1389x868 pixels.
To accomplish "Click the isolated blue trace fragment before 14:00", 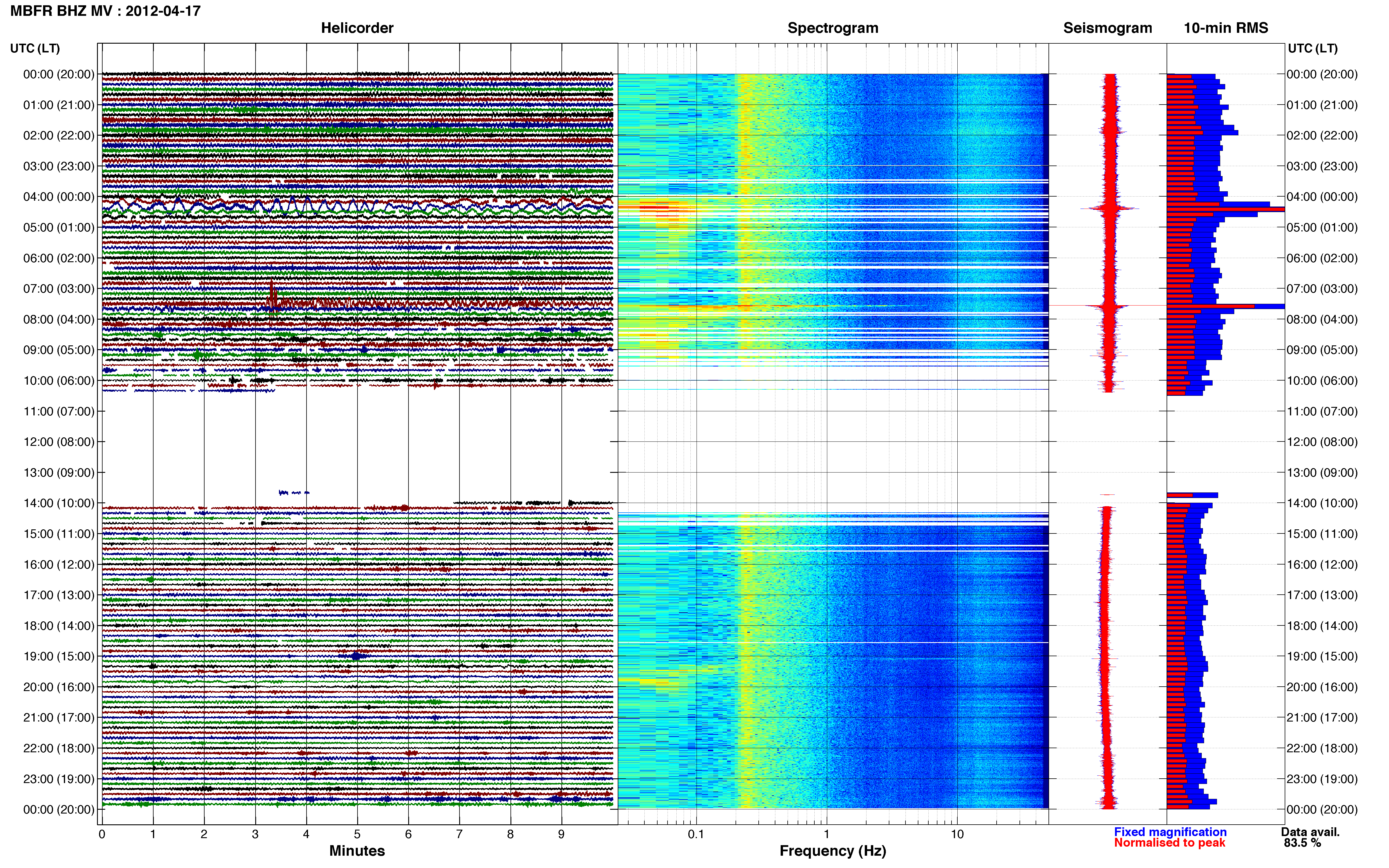I will tap(294, 492).
